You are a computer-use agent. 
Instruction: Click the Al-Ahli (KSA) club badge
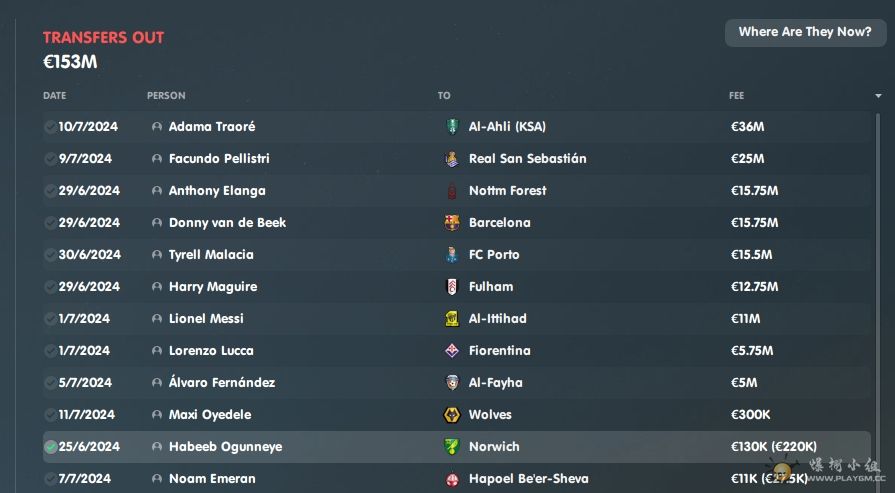point(452,127)
